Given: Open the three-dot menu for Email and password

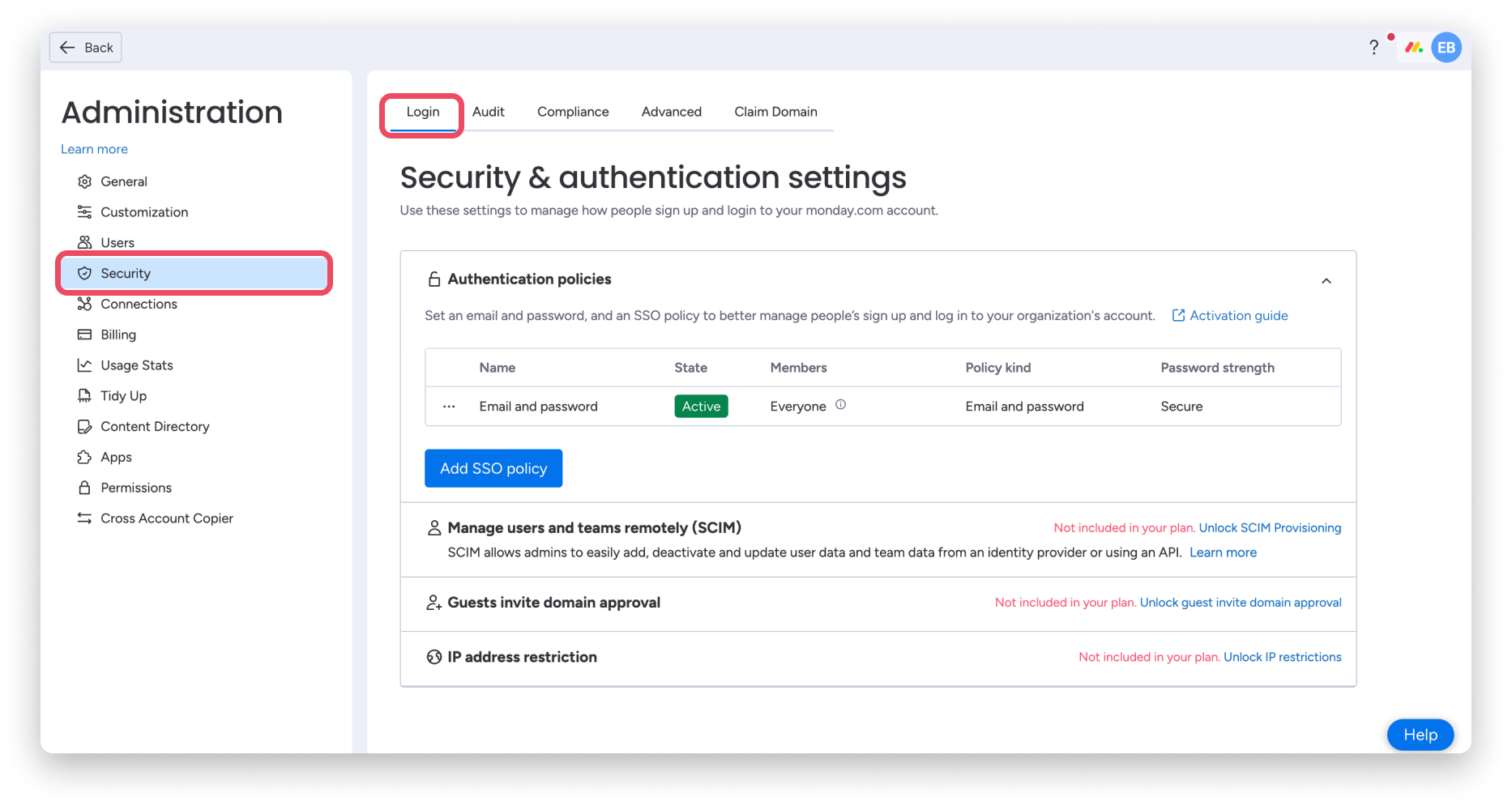Looking at the screenshot, I should point(449,407).
